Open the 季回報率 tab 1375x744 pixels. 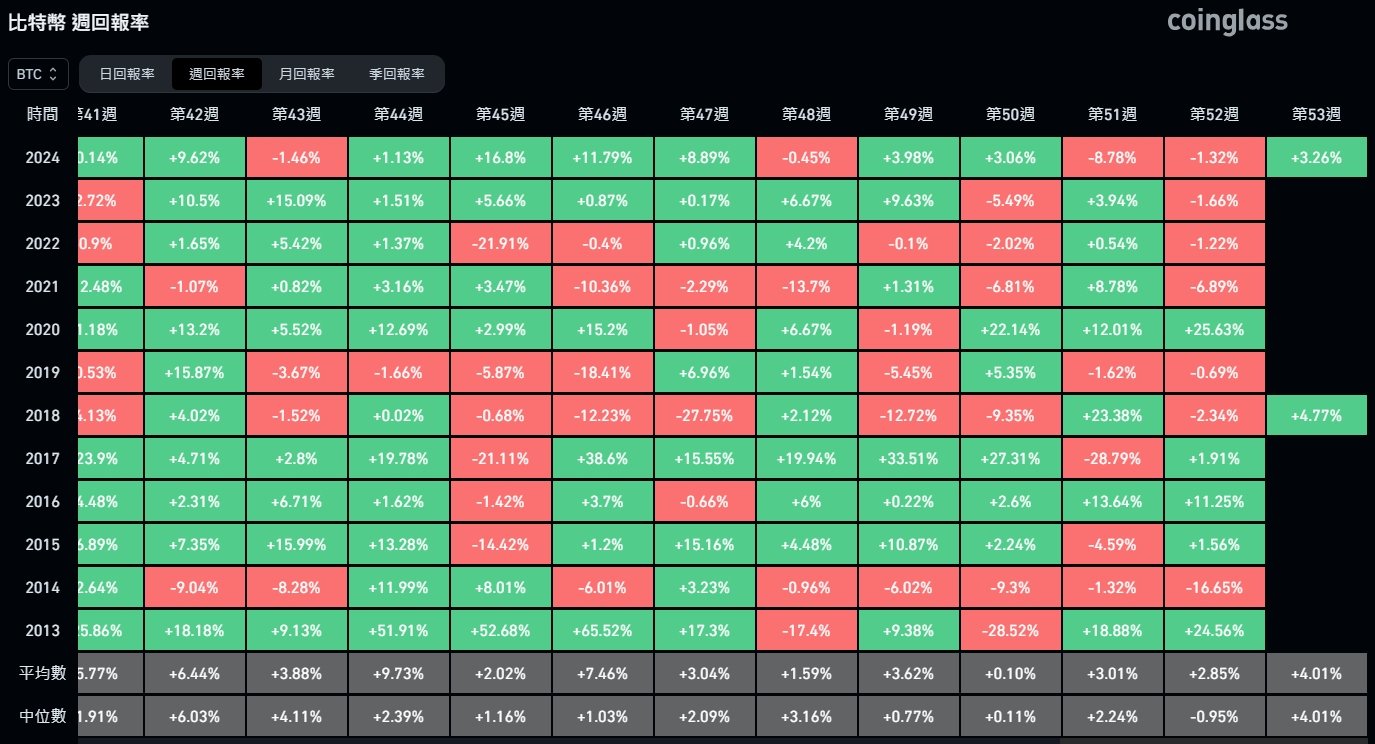click(x=397, y=74)
